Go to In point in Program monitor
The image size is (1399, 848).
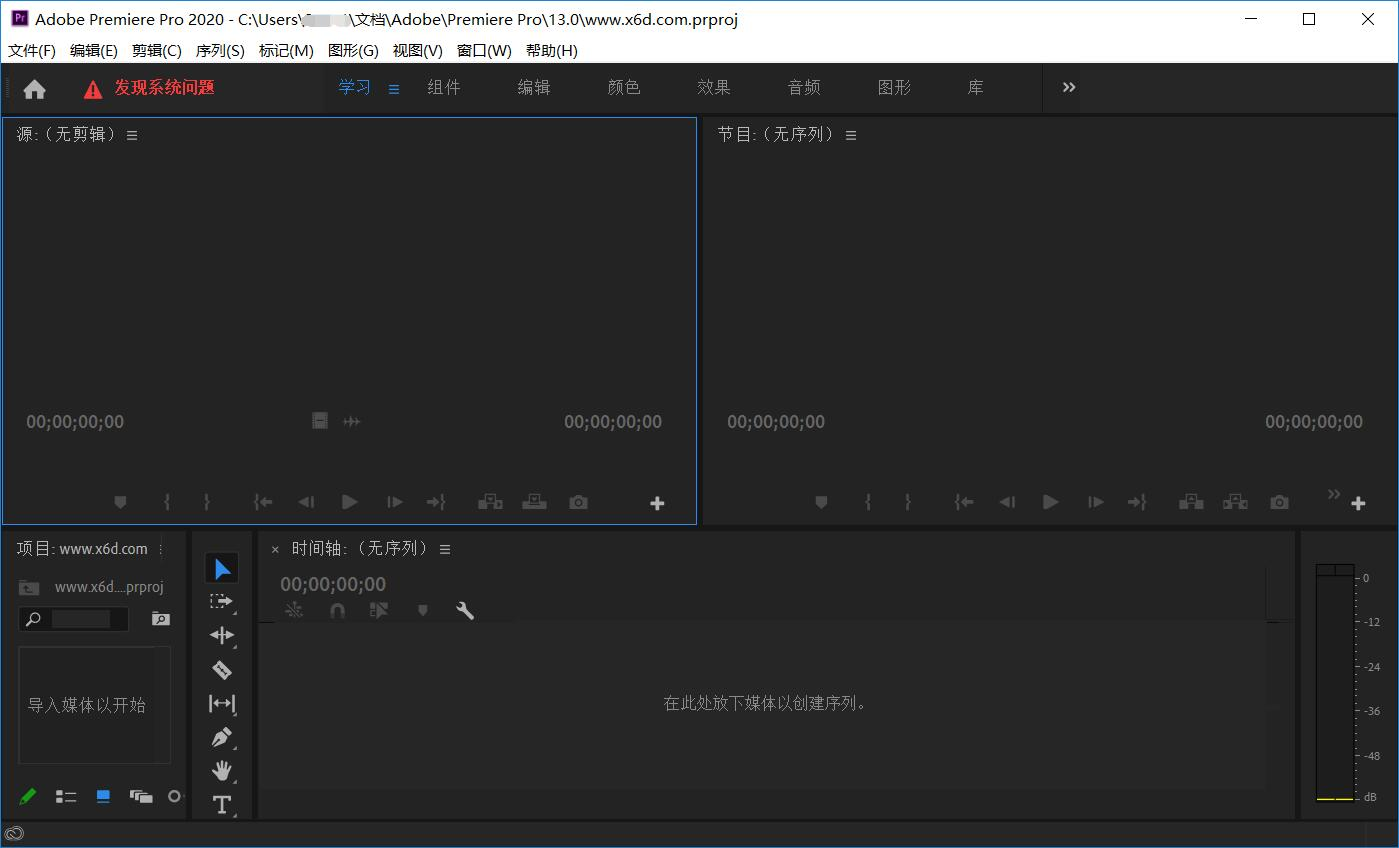click(x=964, y=502)
